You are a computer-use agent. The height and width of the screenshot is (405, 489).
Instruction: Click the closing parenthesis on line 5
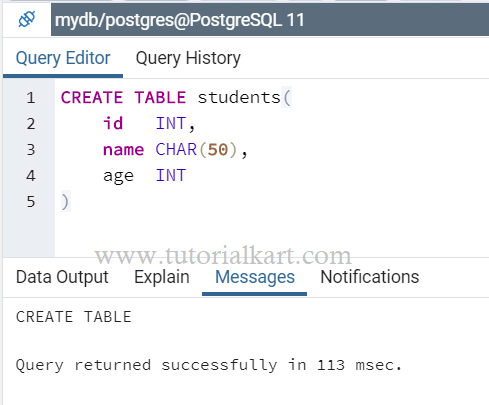[x=65, y=202]
